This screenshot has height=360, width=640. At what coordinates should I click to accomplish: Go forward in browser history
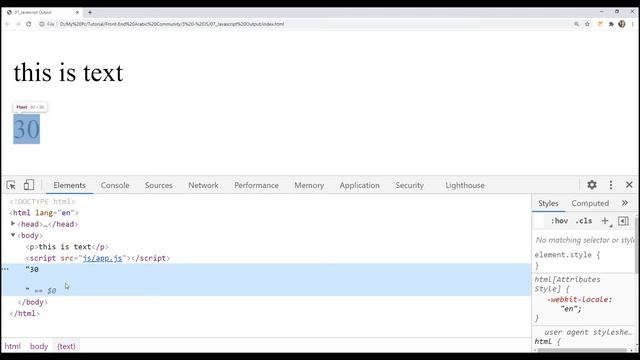(18, 24)
